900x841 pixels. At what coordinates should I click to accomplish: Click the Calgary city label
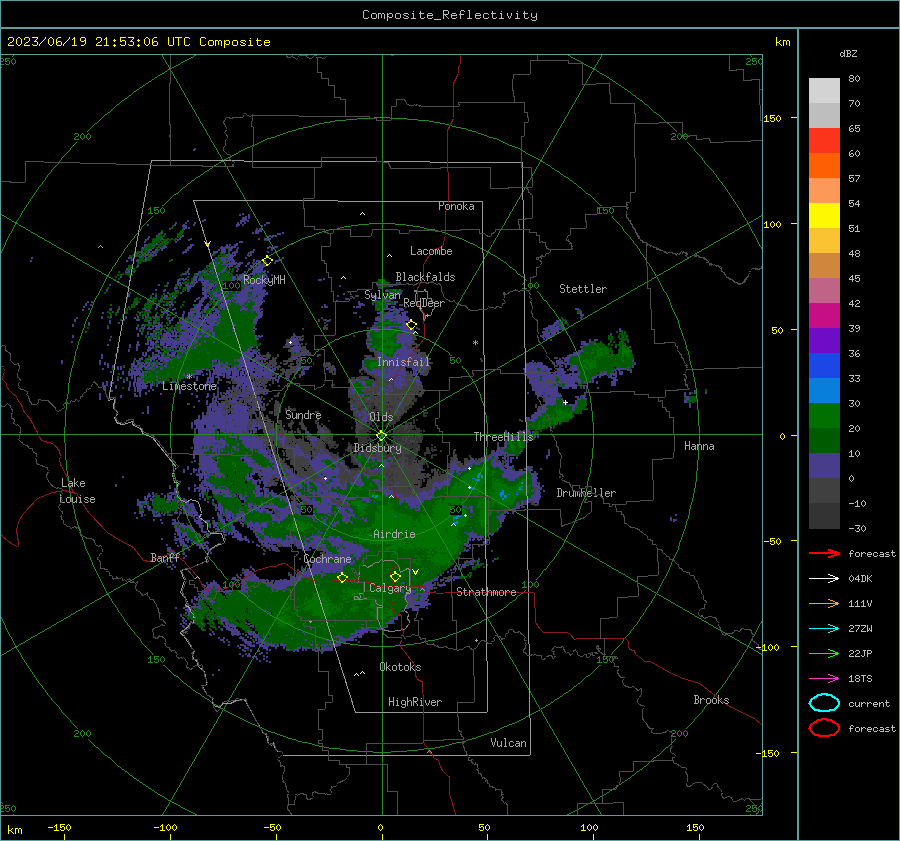click(x=390, y=588)
